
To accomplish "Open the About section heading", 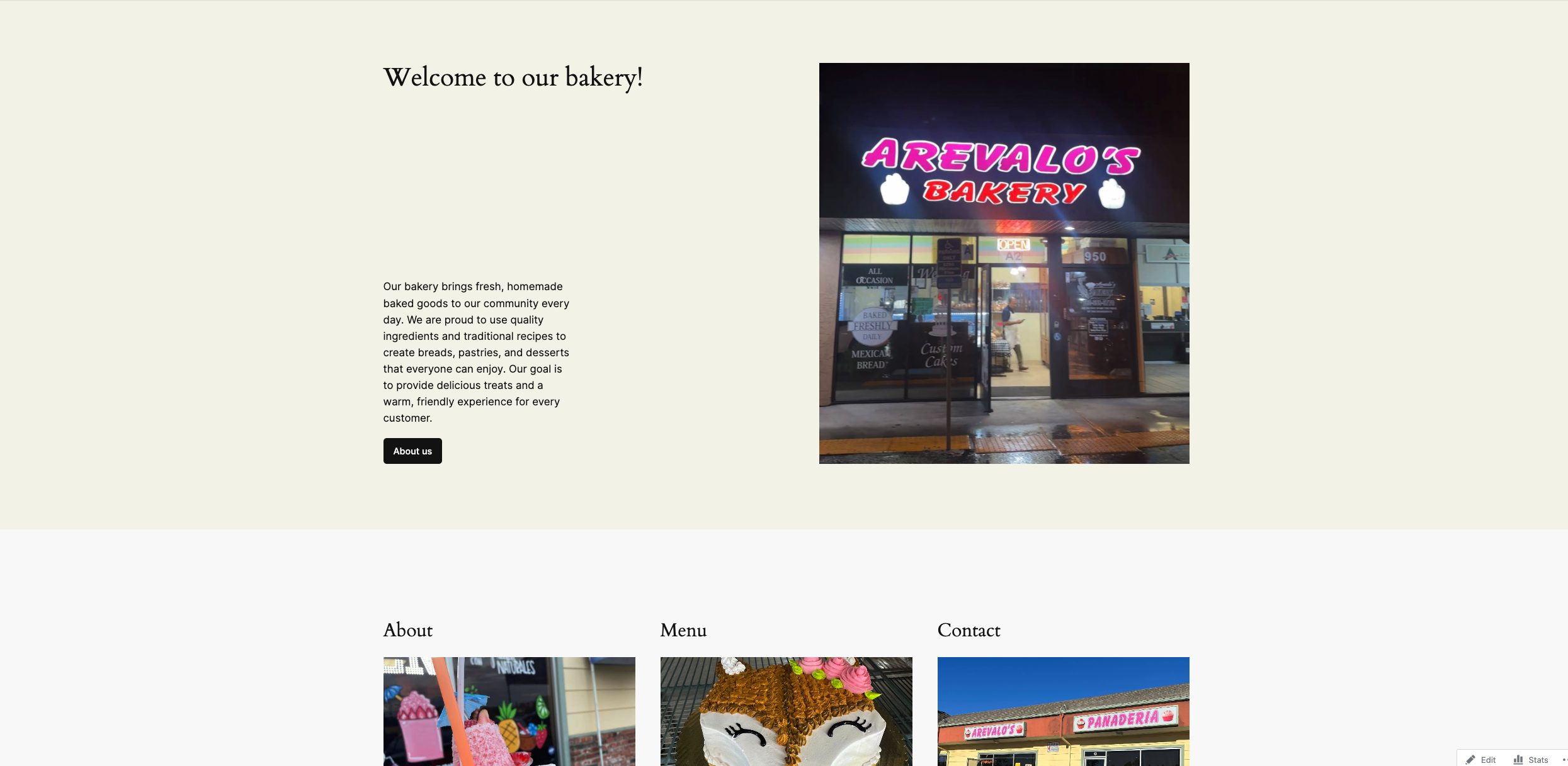I will [x=408, y=630].
